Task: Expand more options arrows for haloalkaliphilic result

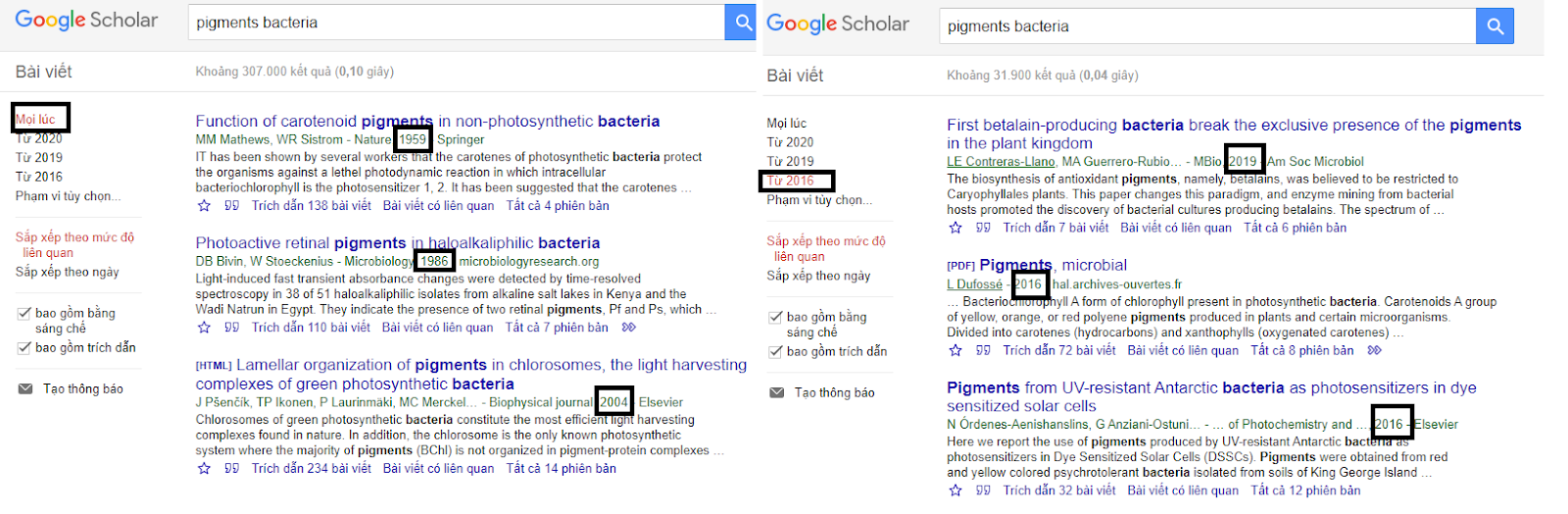Action: click(629, 328)
